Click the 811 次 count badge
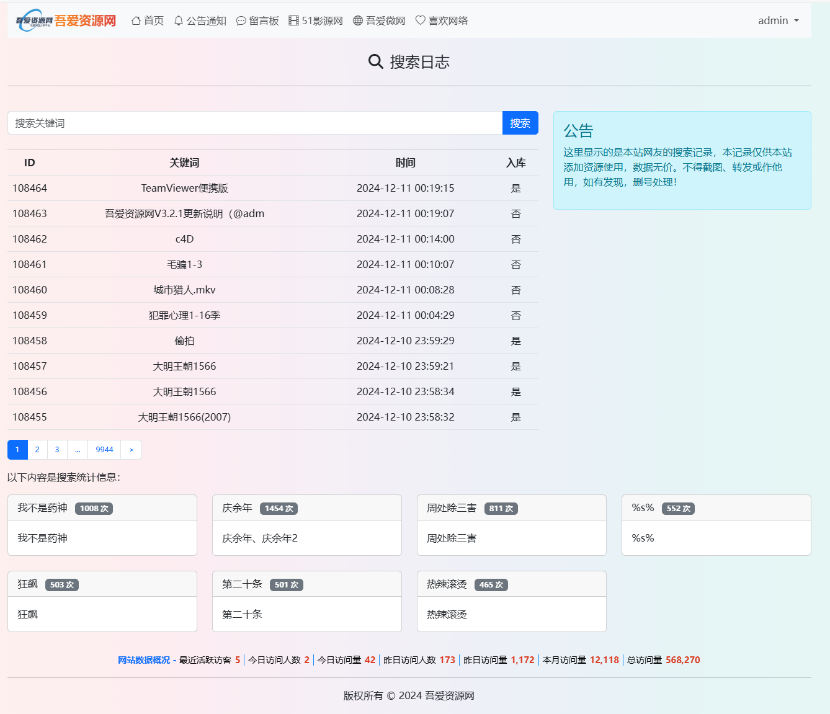The image size is (830, 714). [x=501, y=508]
